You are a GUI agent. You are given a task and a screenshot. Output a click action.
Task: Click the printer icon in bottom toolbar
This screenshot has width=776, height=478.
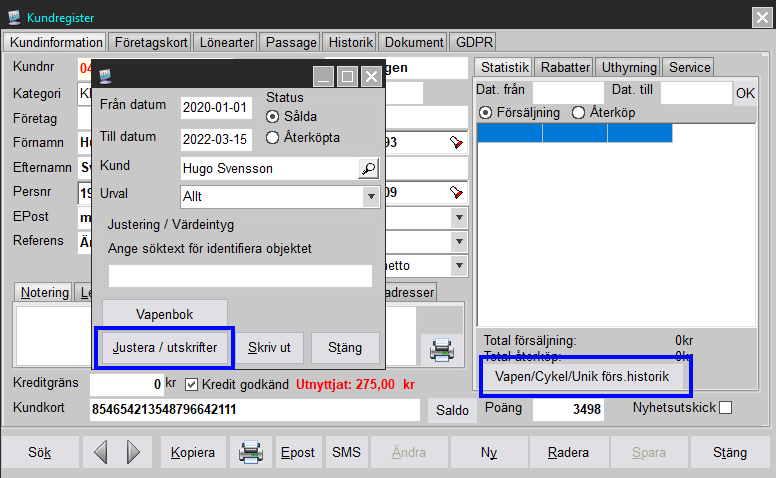point(249,453)
